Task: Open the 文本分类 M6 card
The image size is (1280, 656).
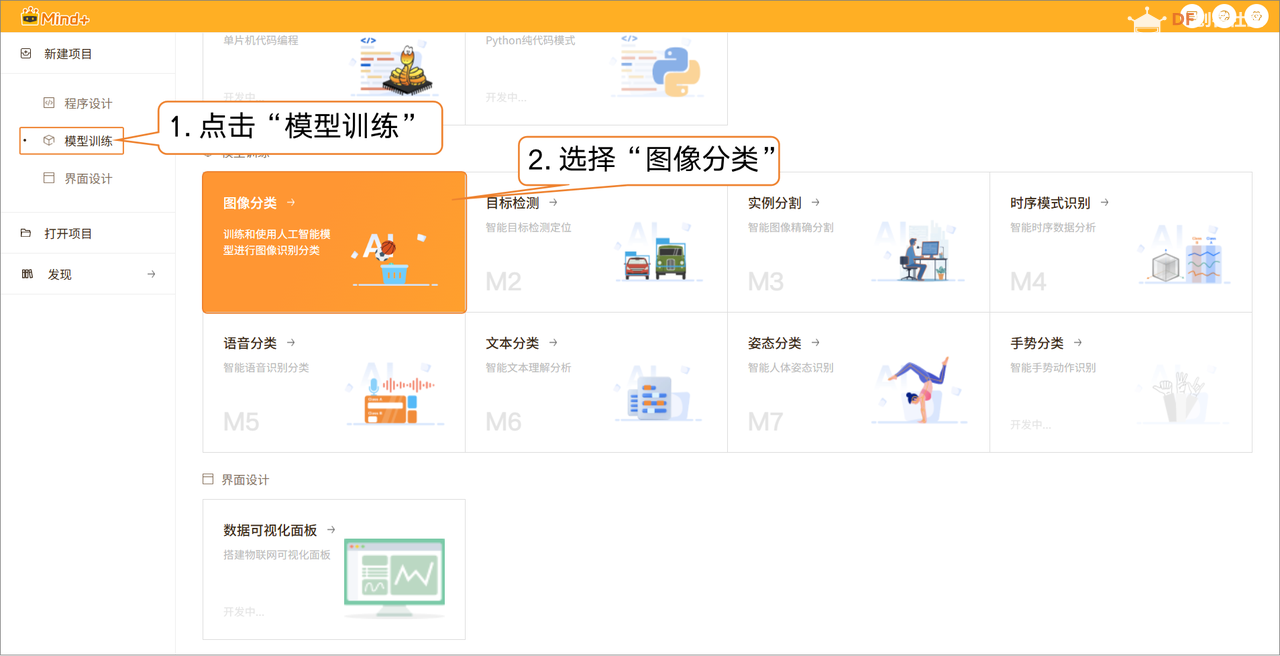Action: tap(596, 382)
